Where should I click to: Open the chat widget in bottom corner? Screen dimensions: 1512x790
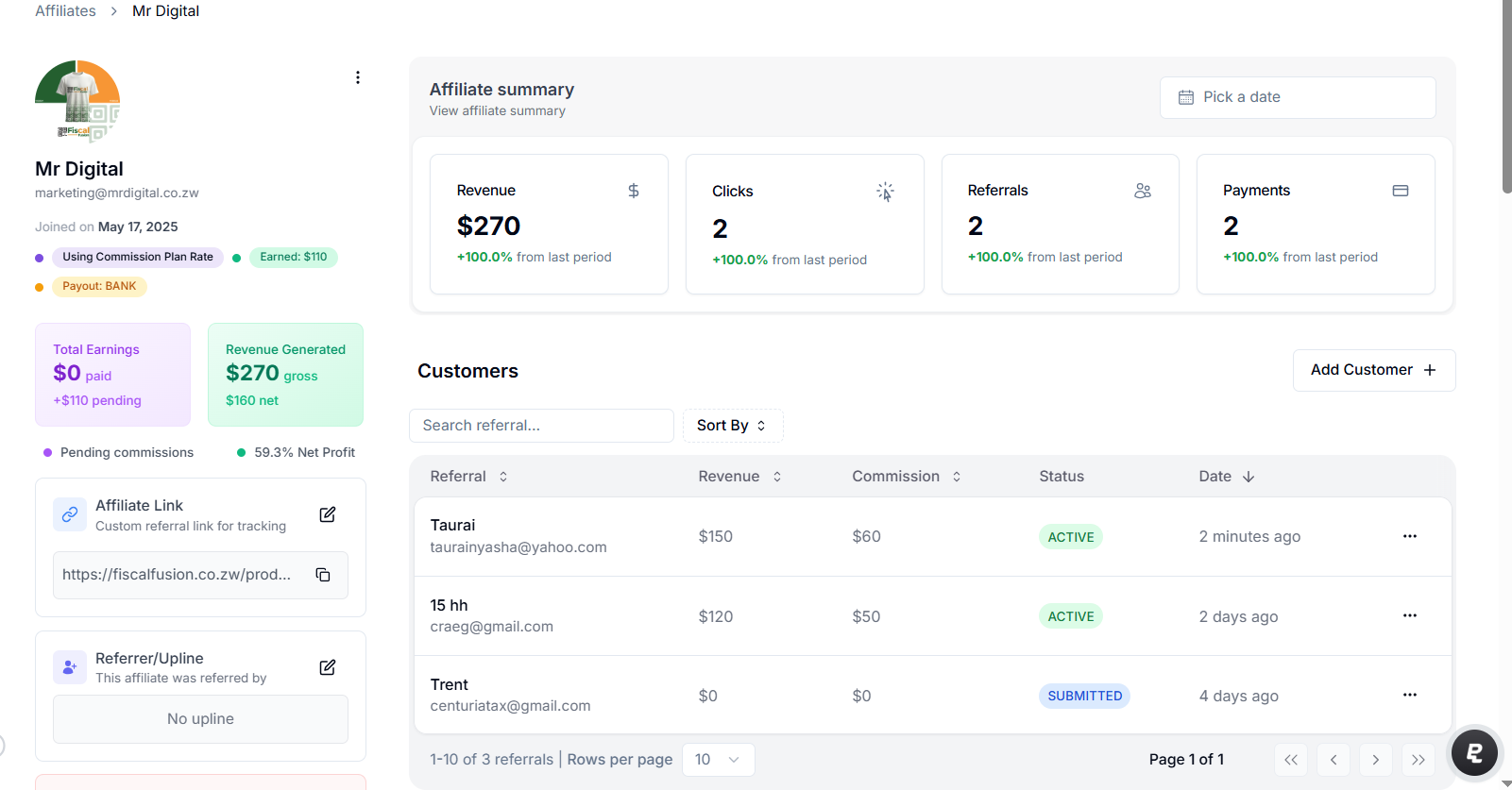point(1474,752)
